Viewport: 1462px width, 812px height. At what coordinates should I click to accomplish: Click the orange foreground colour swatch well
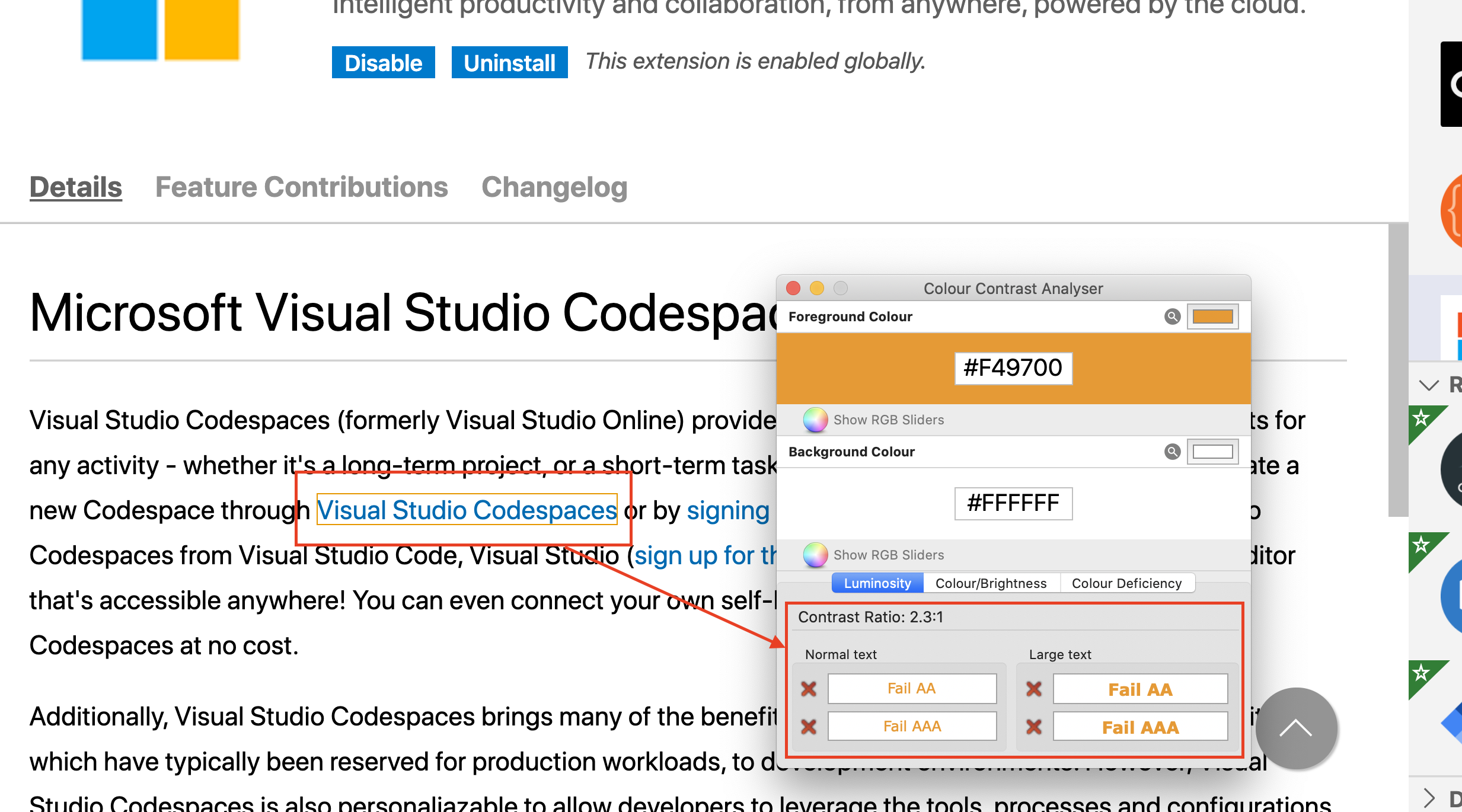(x=1212, y=317)
